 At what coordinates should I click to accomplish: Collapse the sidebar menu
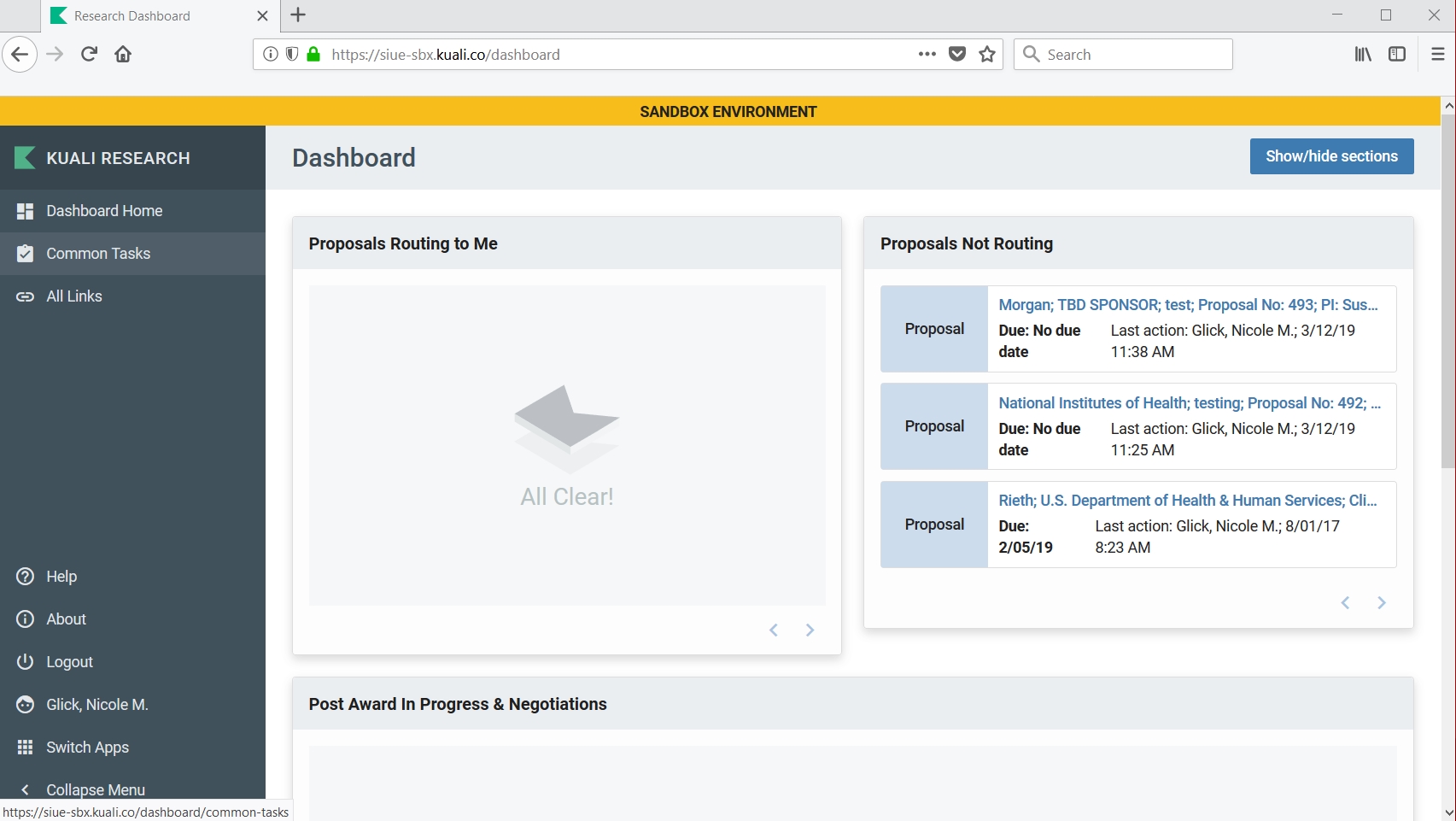click(95, 789)
